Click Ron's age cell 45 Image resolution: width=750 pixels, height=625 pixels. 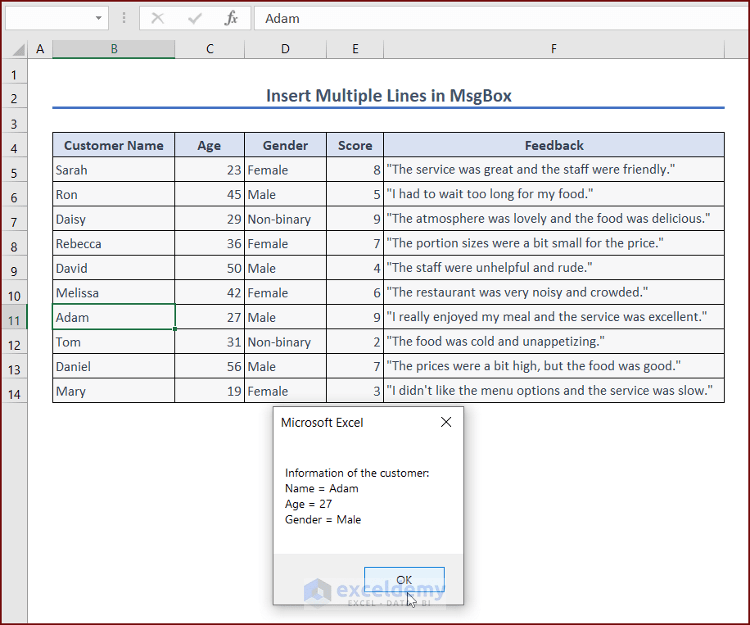click(210, 194)
